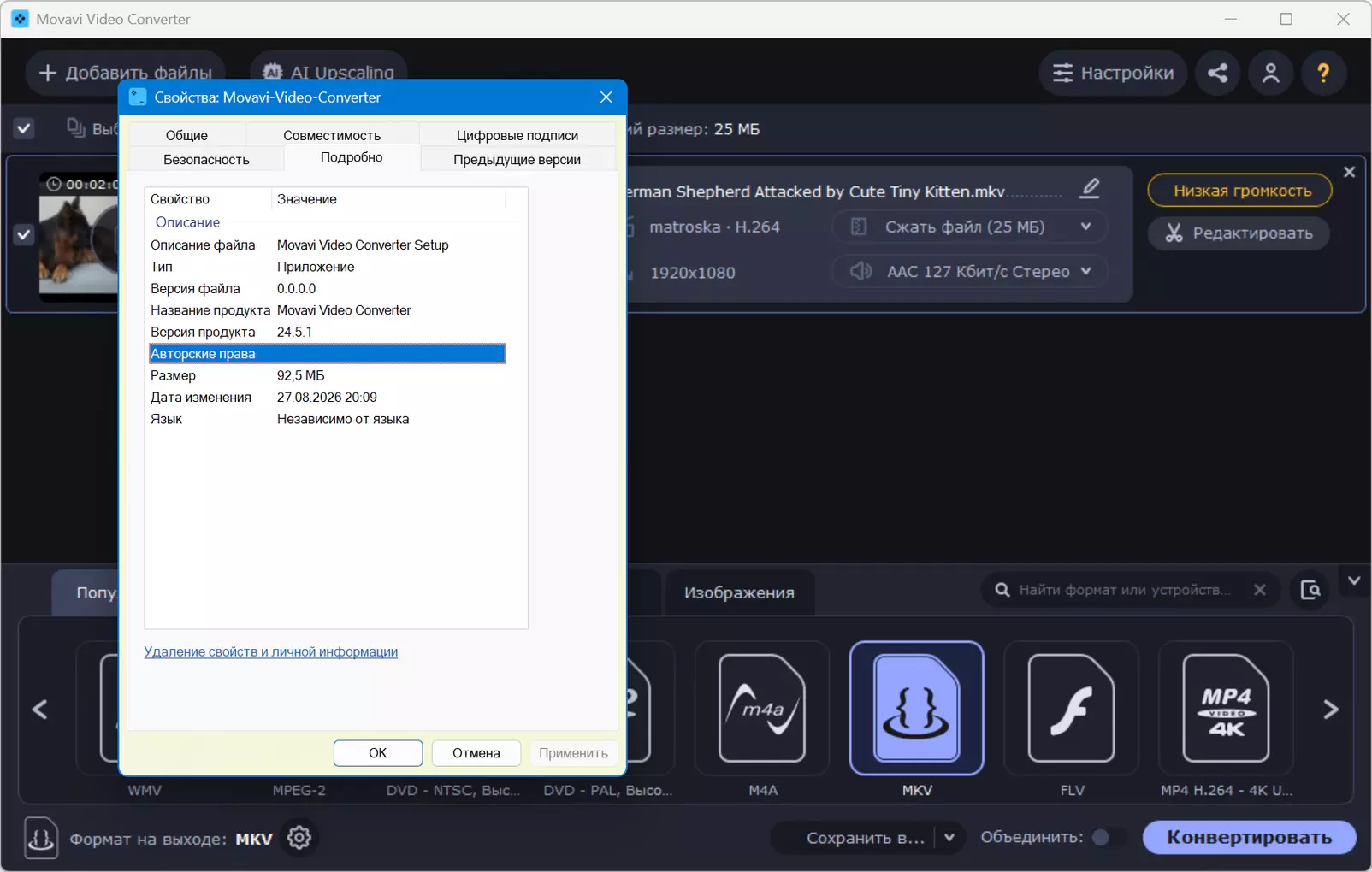Click the Значение column header
The height and width of the screenshot is (872, 1372).
389,199
